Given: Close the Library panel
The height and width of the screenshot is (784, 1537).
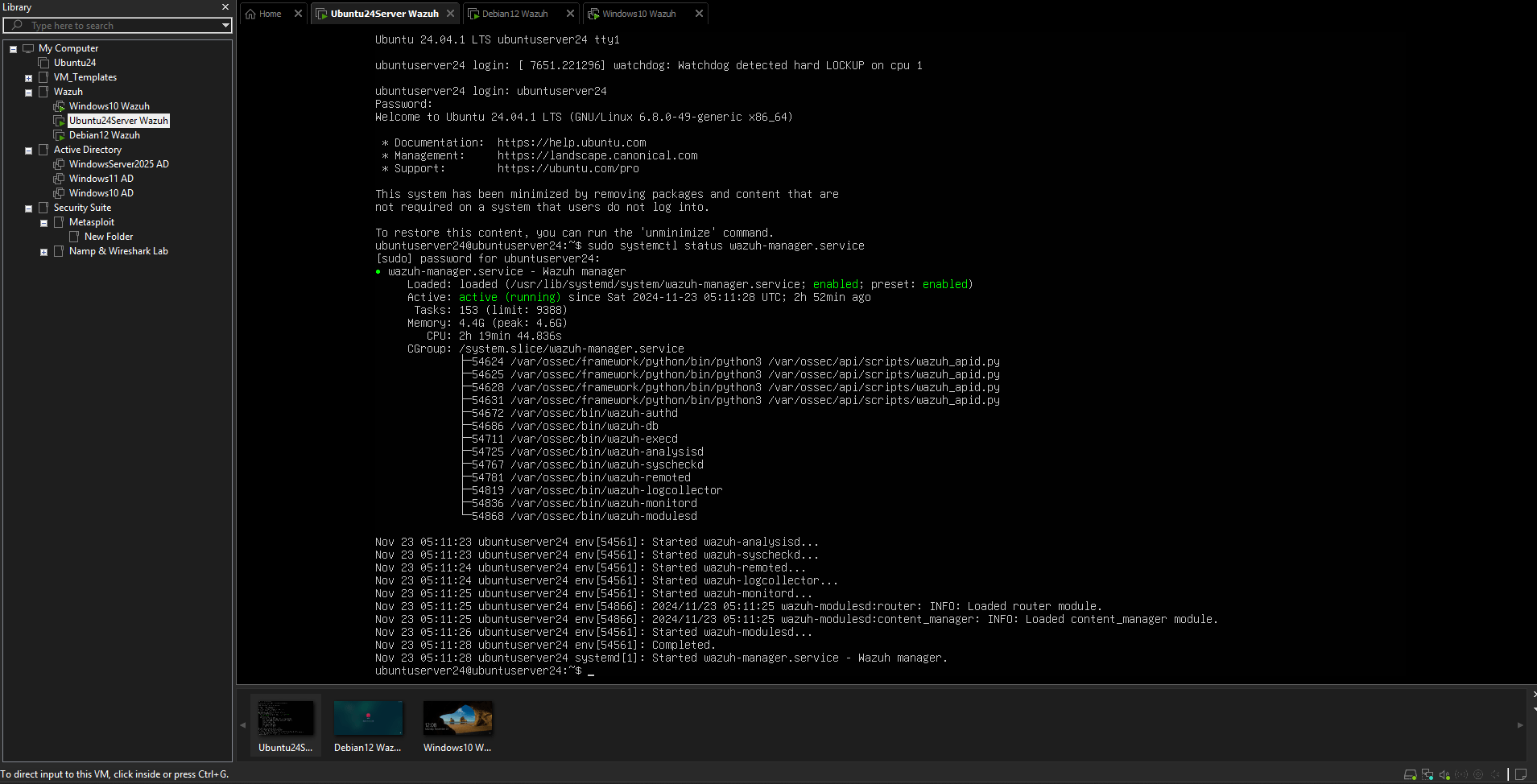Looking at the screenshot, I should pos(225,7).
